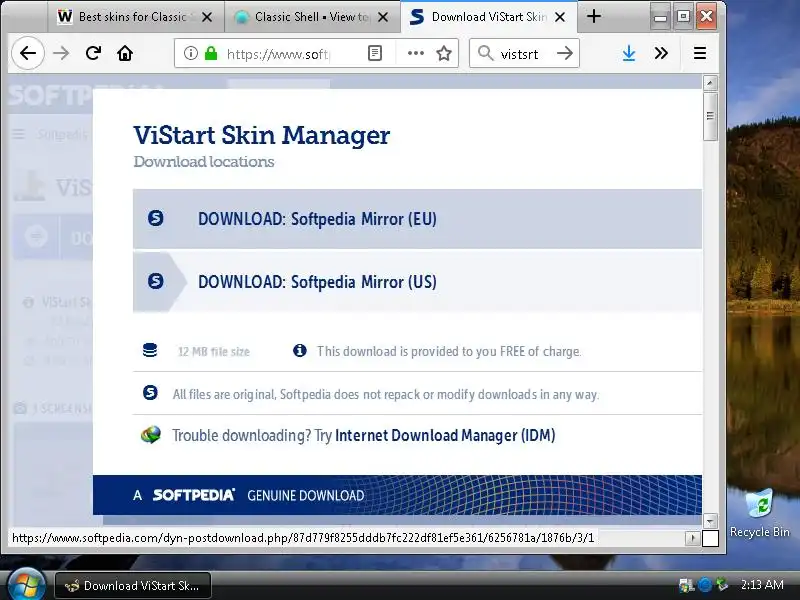The width and height of the screenshot is (800, 600).
Task: Click the browser forward arrow
Action: [x=61, y=53]
